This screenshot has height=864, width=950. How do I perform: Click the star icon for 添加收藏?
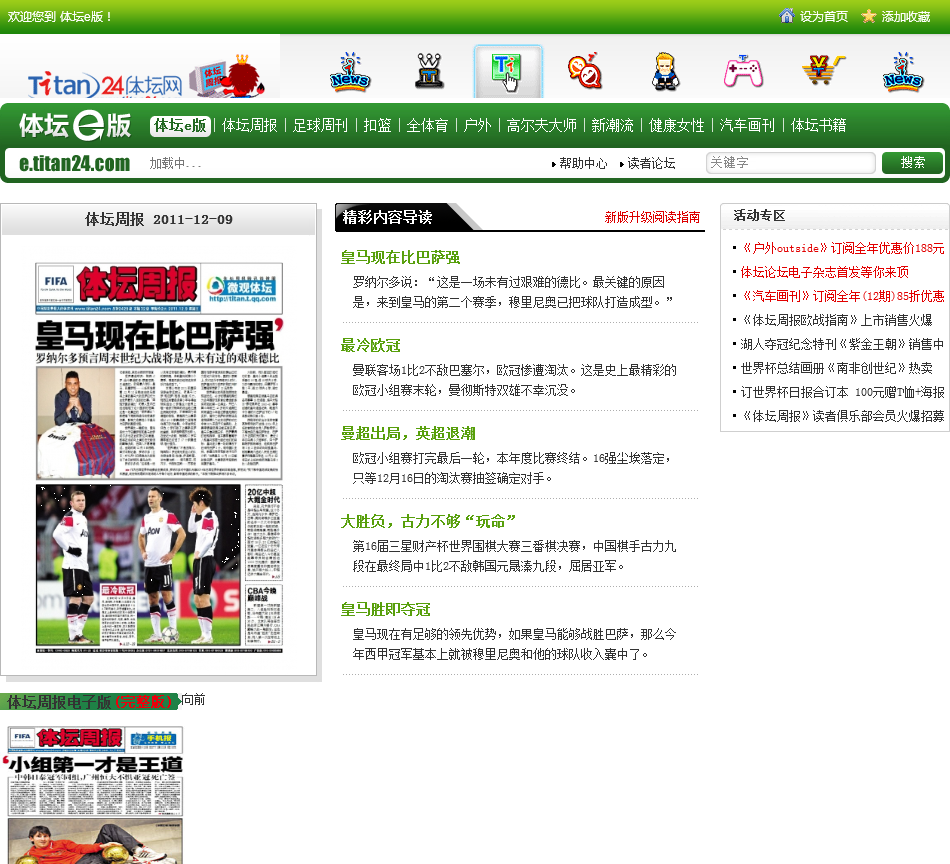[x=869, y=16]
